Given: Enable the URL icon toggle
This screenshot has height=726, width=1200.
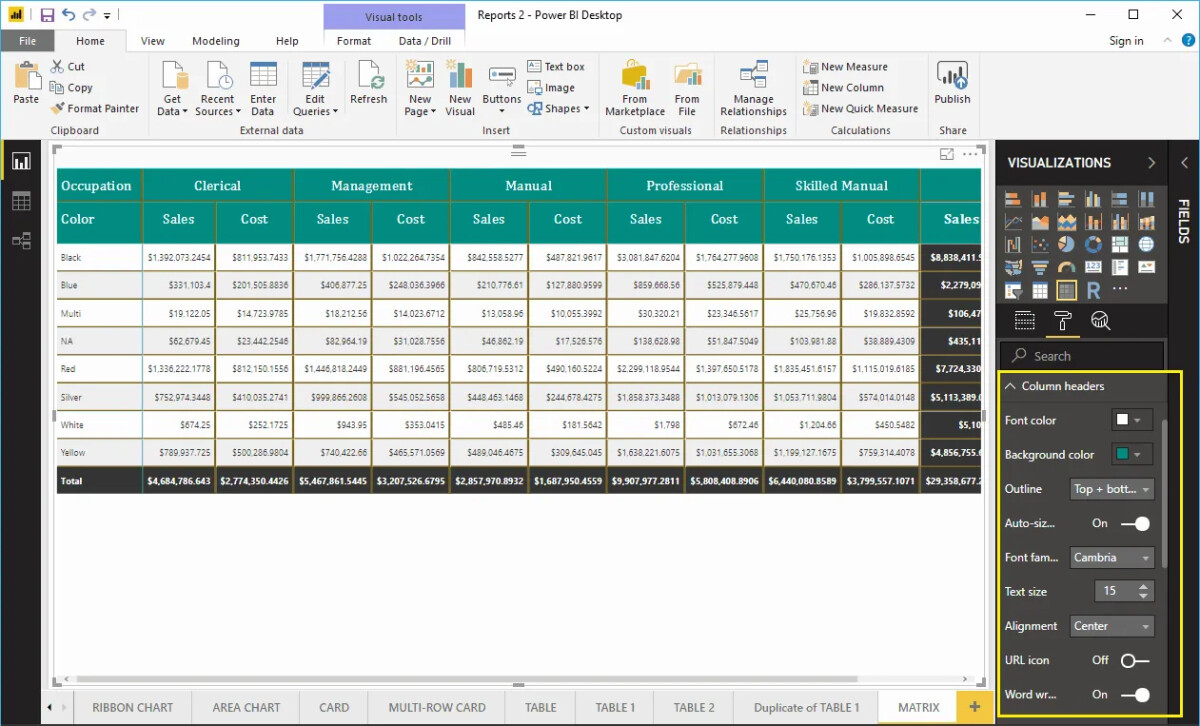Looking at the screenshot, I should click(1133, 660).
